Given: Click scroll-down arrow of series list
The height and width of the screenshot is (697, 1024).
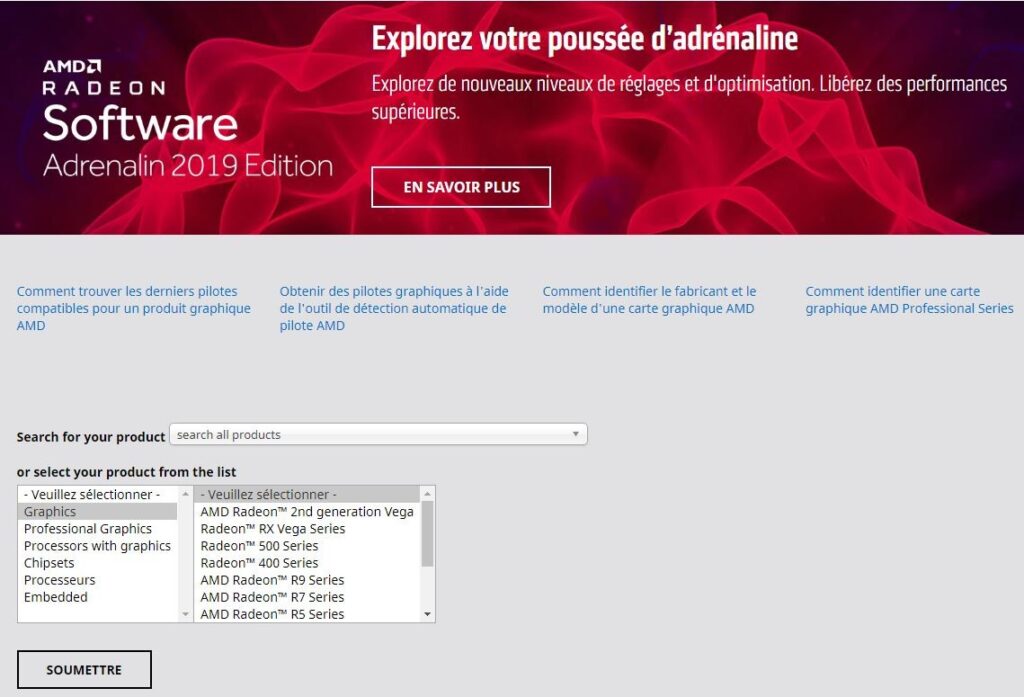Looking at the screenshot, I should (x=428, y=614).
